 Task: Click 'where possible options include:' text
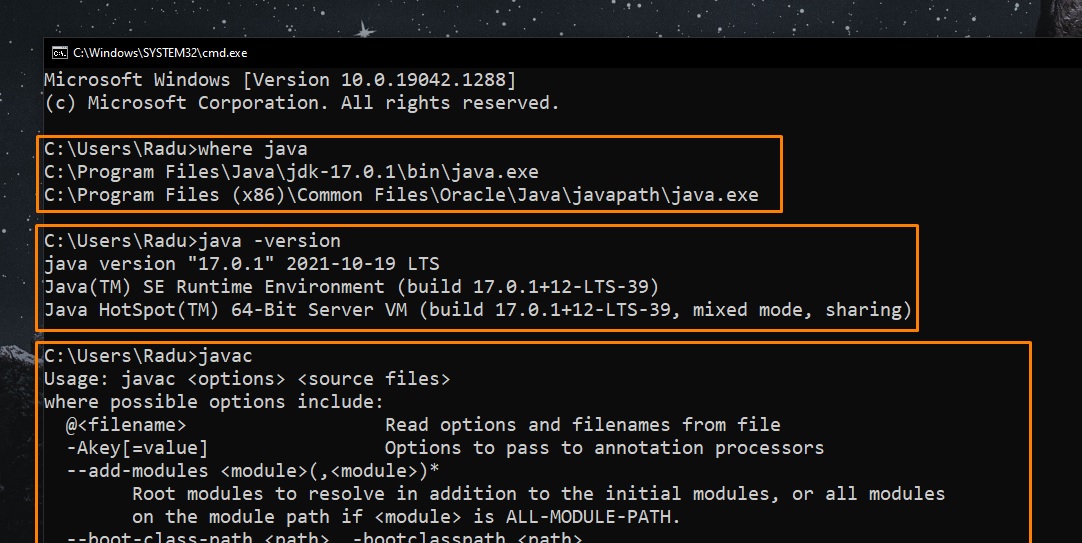click(x=213, y=403)
